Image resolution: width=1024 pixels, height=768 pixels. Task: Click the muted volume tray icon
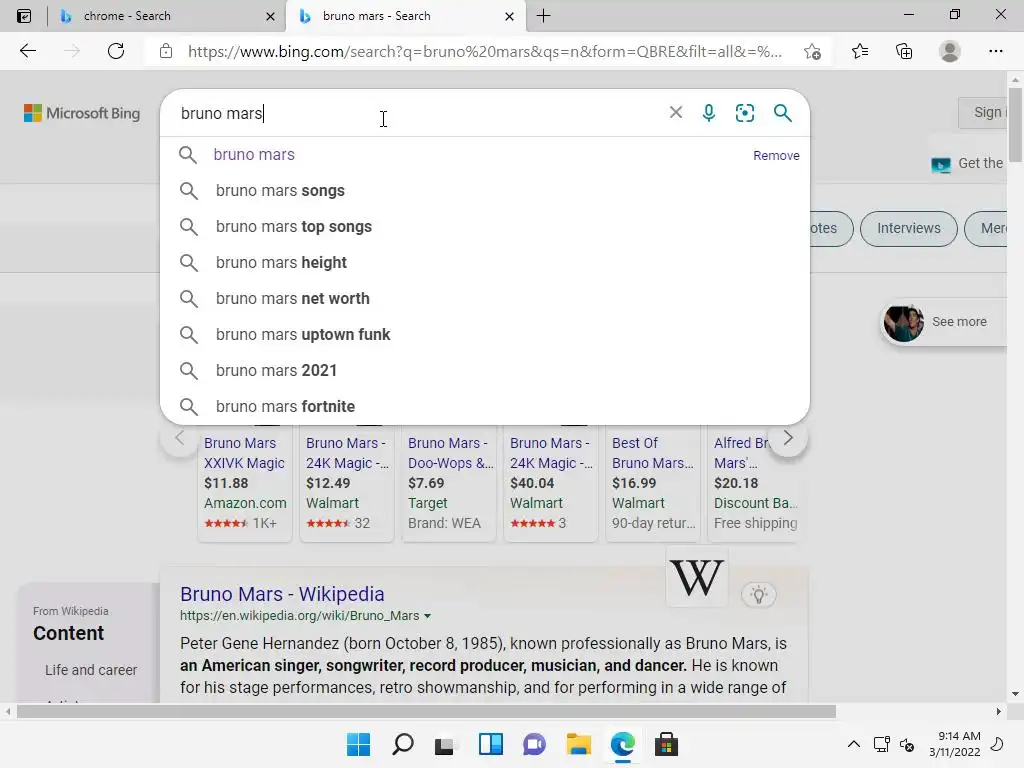pyautogui.click(x=907, y=744)
